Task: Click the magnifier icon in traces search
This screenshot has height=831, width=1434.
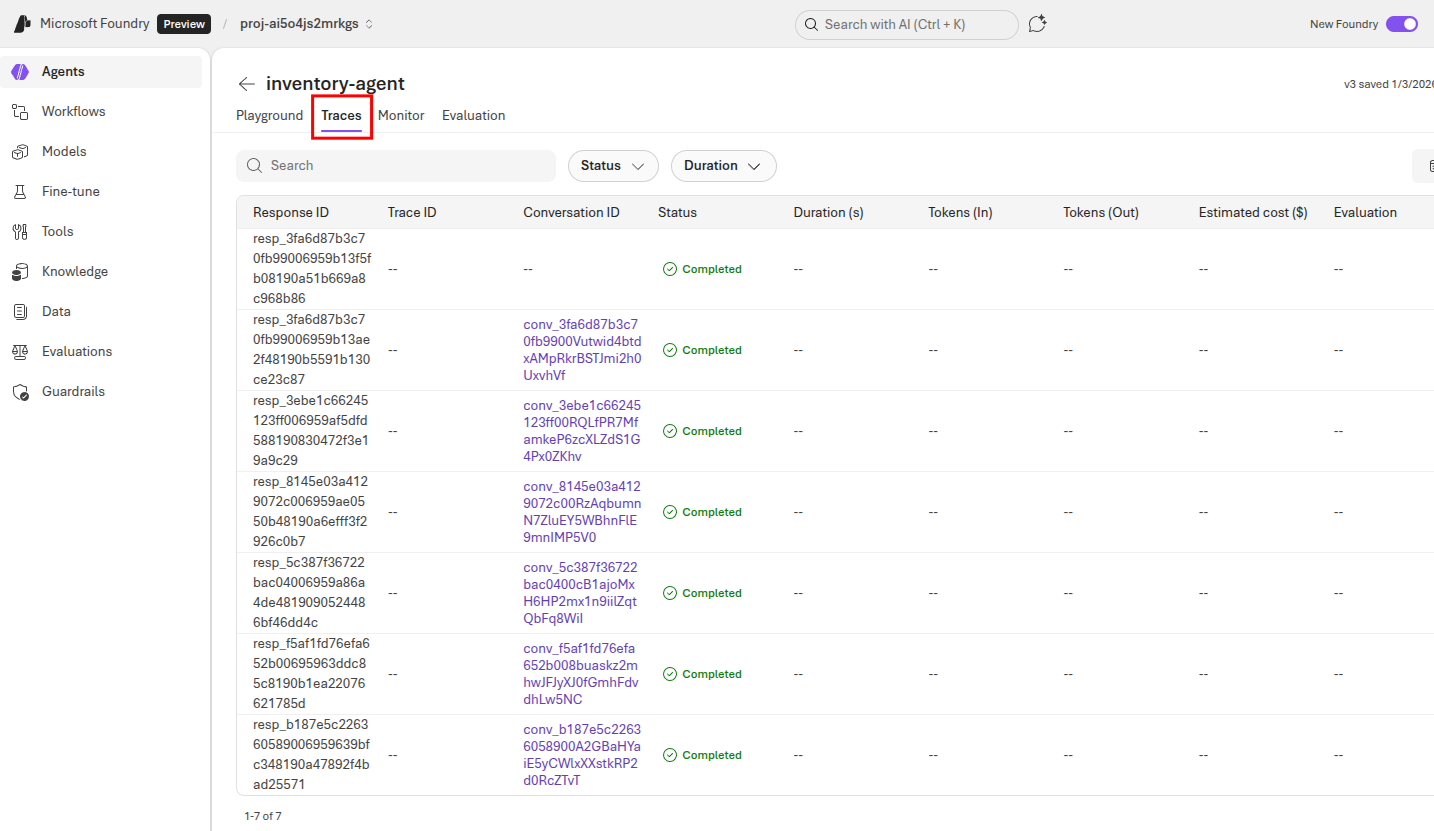Action: point(254,166)
